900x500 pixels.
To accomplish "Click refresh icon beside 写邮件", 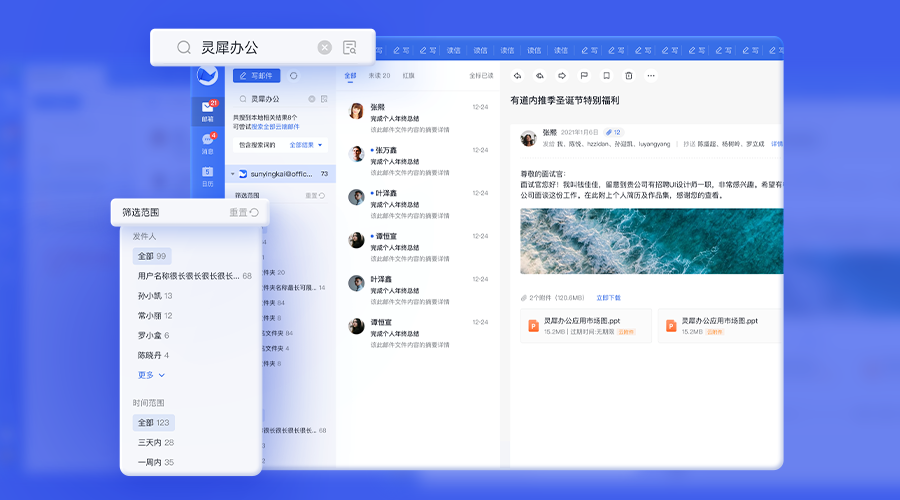I will 293,76.
